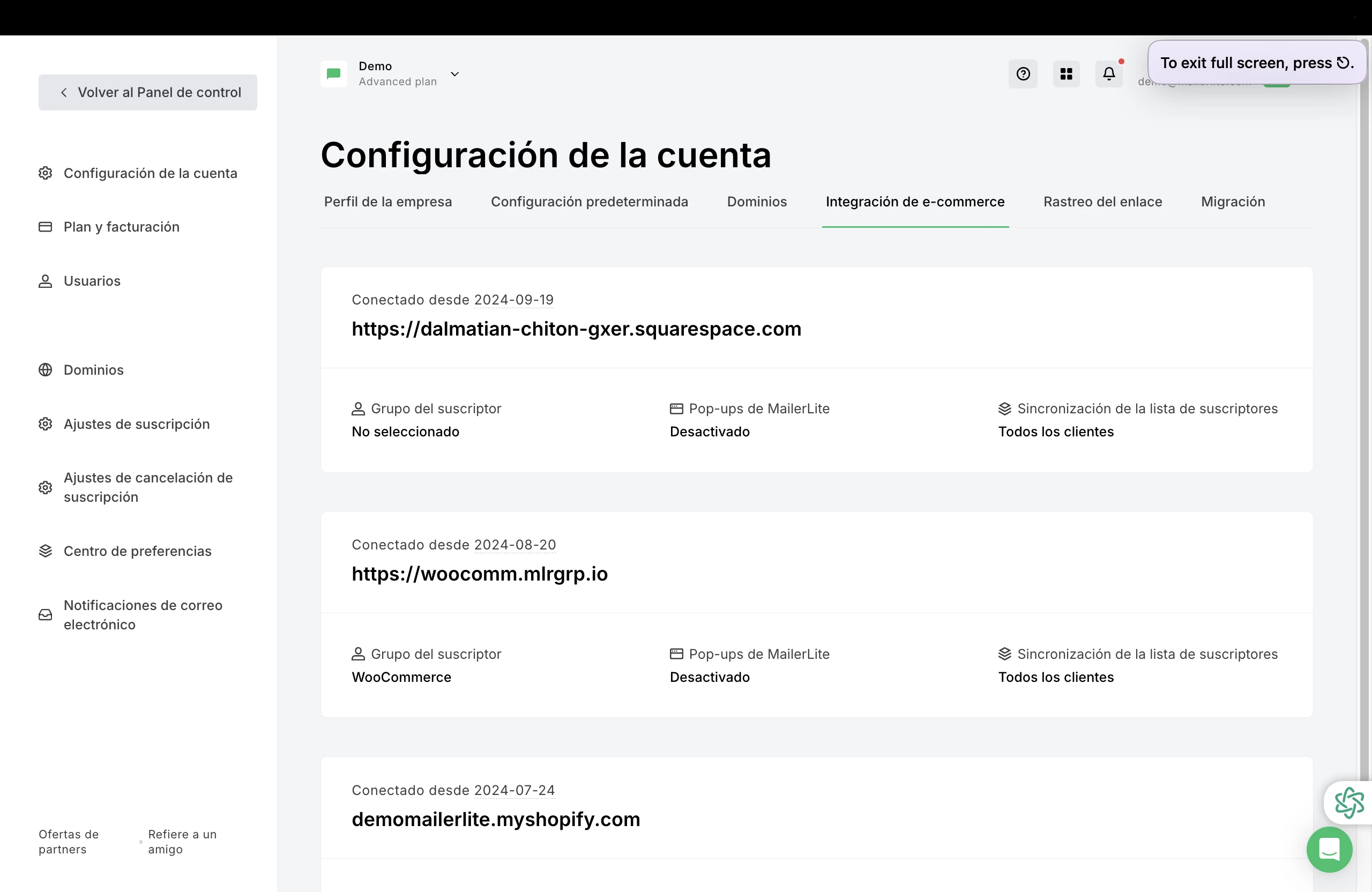Click the globe icon beside Dominios
The width and height of the screenshot is (1372, 892).
point(46,369)
